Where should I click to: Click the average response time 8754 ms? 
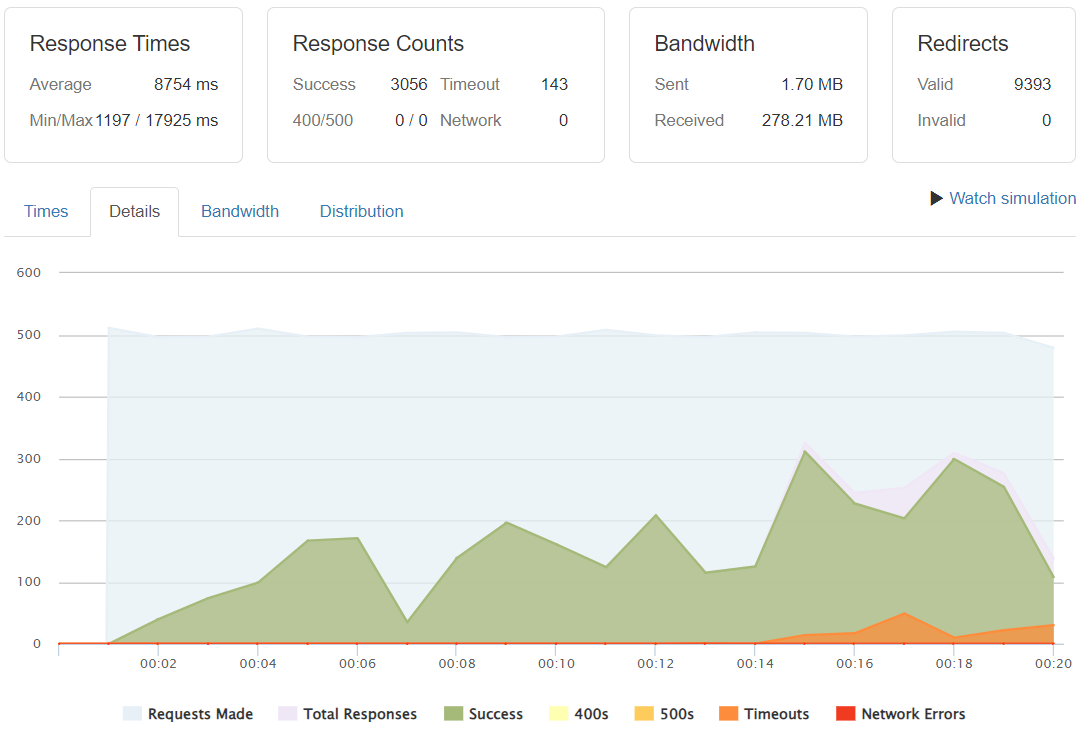186,84
